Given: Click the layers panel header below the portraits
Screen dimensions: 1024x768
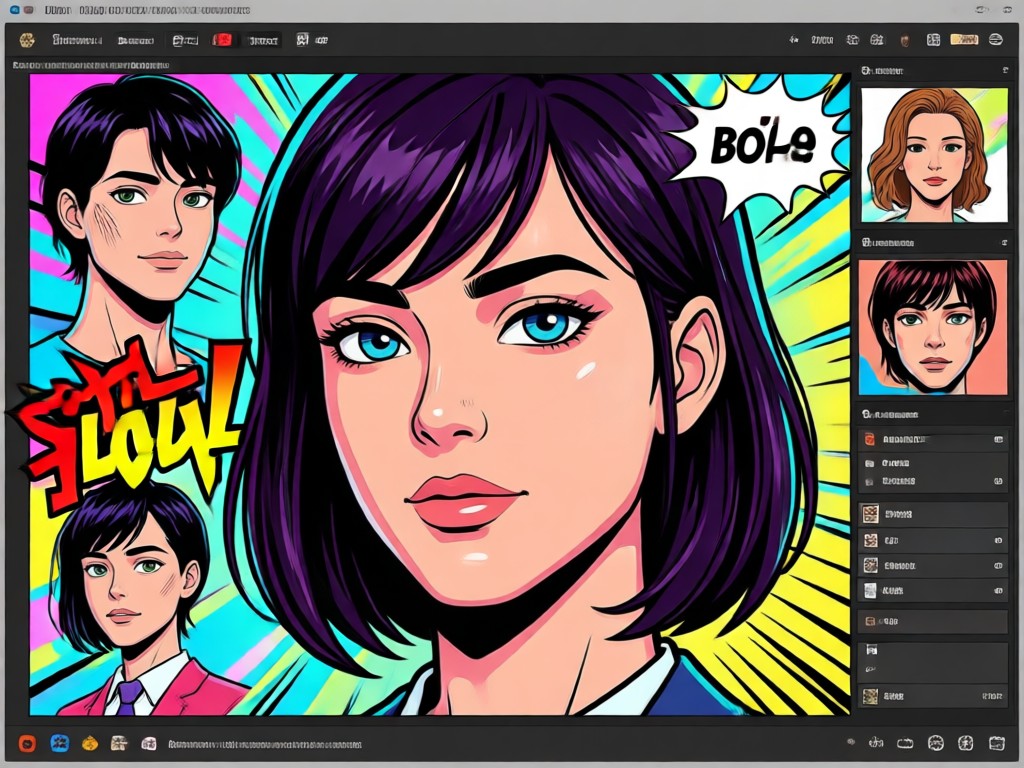Looking at the screenshot, I should (x=890, y=415).
